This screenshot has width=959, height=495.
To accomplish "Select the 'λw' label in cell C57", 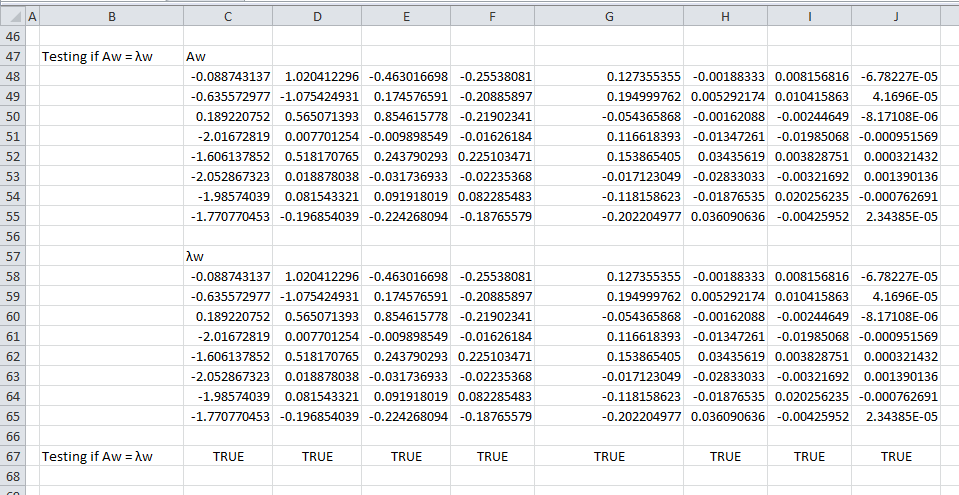I will 195,257.
